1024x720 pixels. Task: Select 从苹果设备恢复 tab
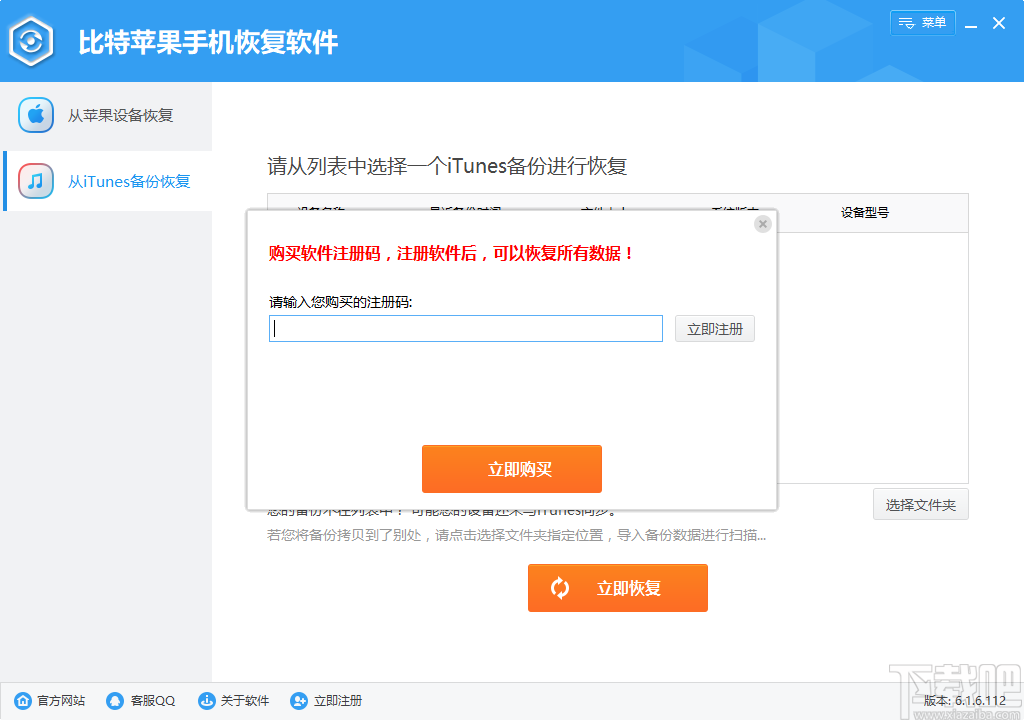(106, 116)
